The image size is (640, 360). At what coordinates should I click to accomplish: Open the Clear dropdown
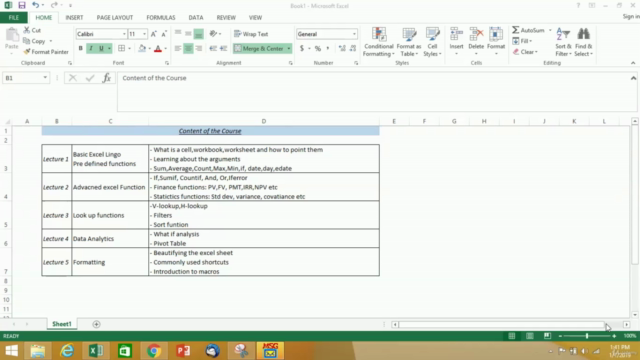tap(525, 52)
